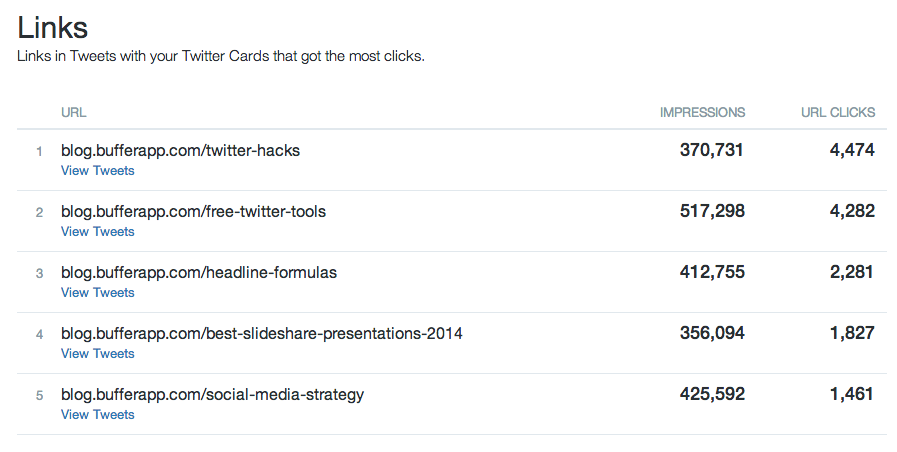
Task: Click the URL CLICKS column header
Action: point(838,113)
